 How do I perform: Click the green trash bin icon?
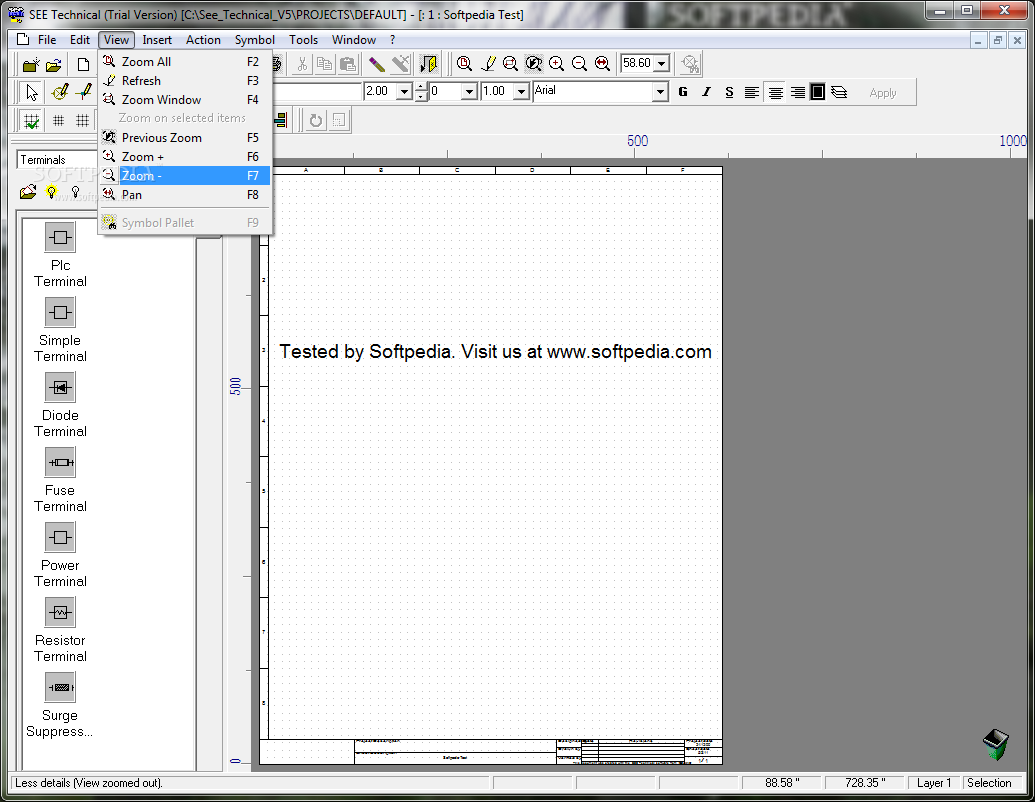[995, 745]
